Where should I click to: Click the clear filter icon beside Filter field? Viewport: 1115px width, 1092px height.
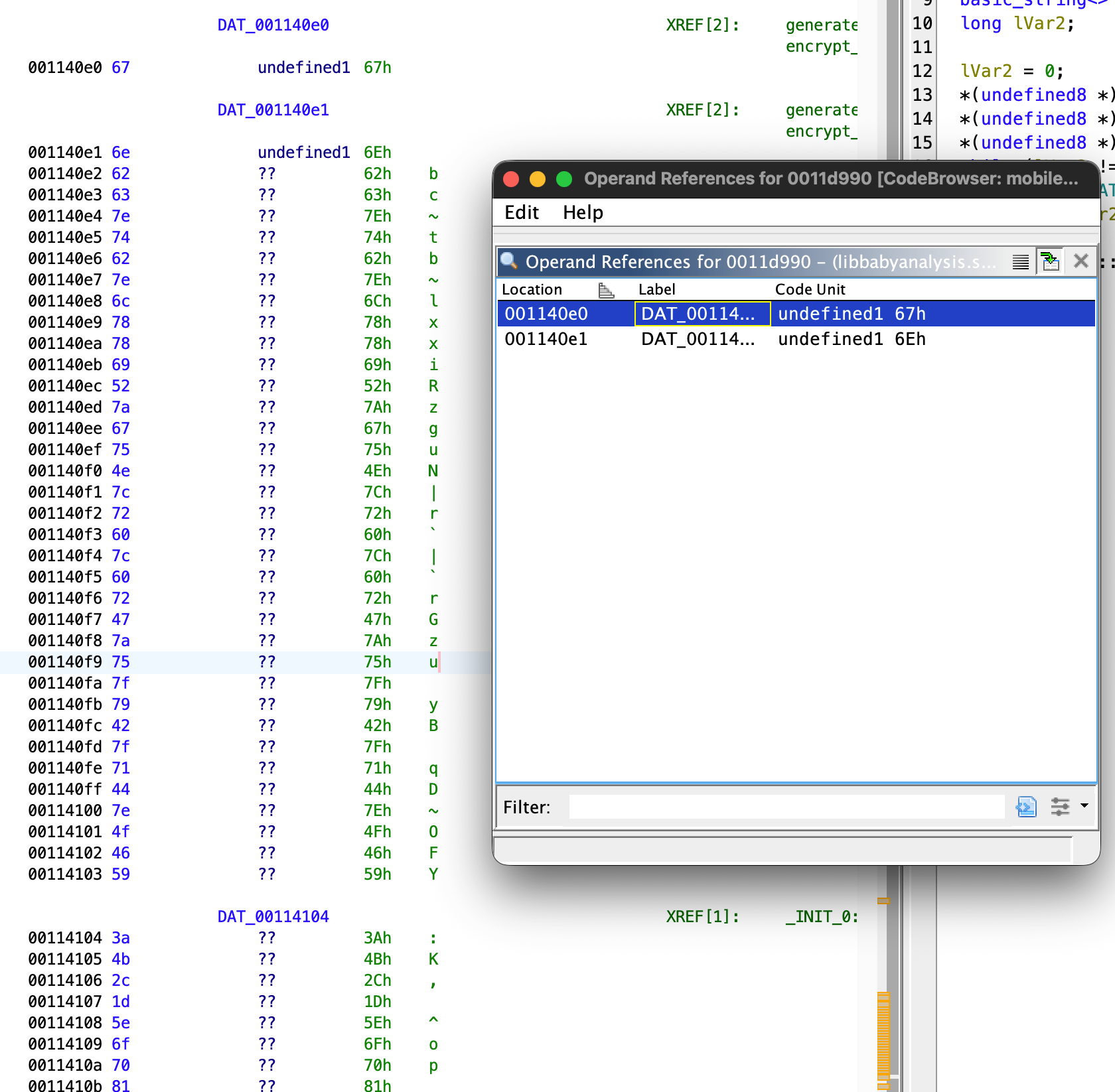coord(1026,807)
